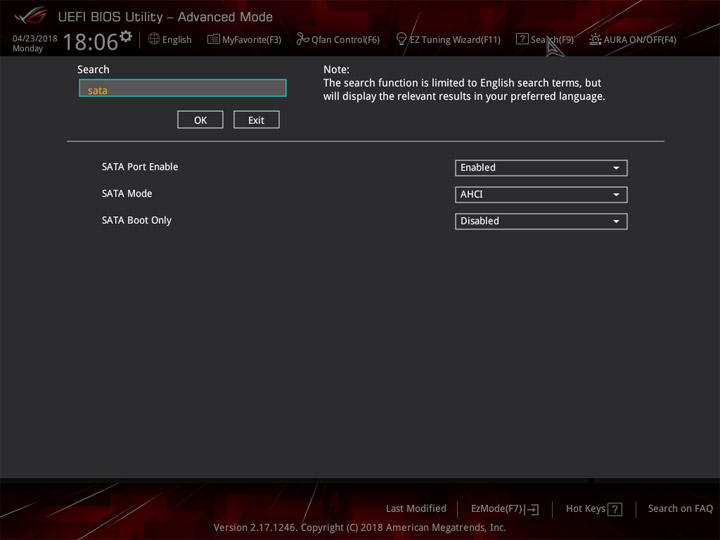Click the BIOS version copyright text
This screenshot has width=720, height=540.
coord(360,528)
